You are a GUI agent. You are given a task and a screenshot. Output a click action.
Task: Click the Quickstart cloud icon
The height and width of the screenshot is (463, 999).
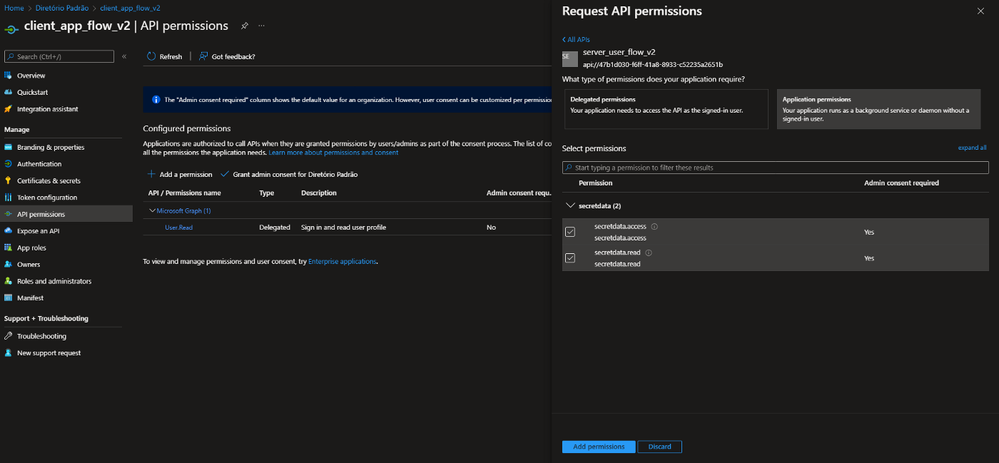[8, 92]
